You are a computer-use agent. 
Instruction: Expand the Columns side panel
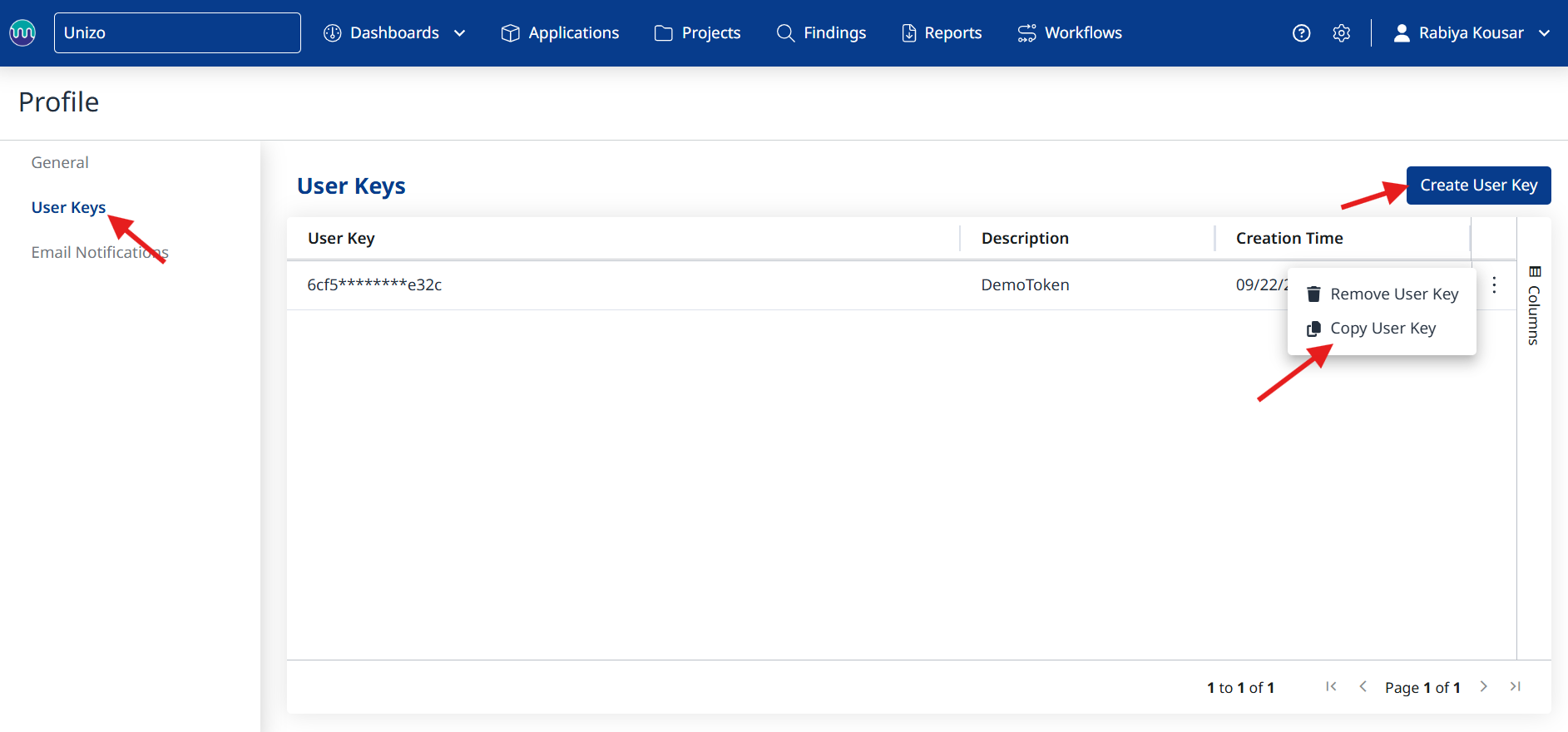[1535, 304]
